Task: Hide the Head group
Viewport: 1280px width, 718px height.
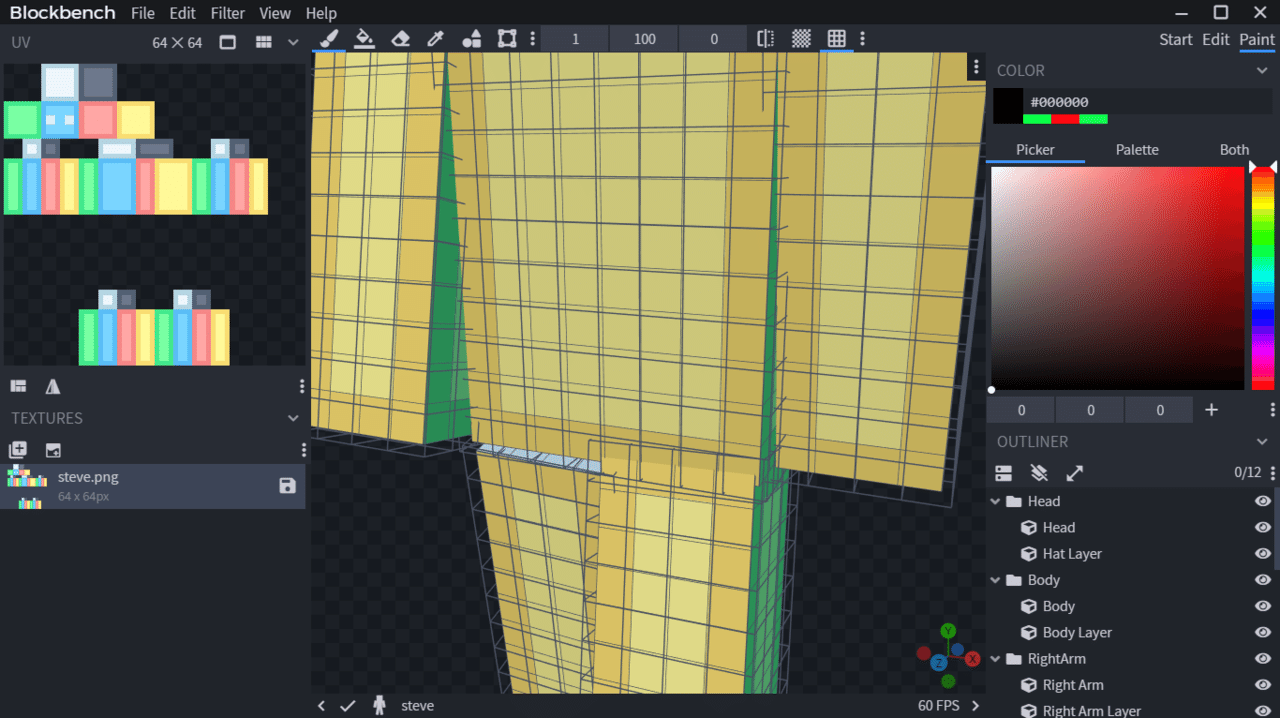Action: [1262, 501]
